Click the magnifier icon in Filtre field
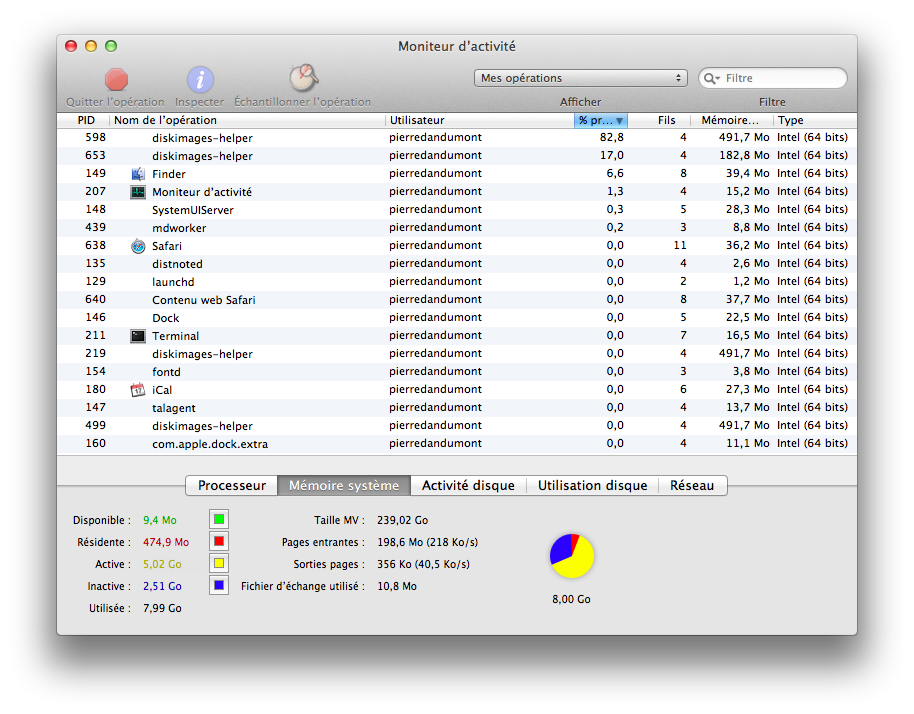Screen dimensions: 914x714 (x=711, y=78)
